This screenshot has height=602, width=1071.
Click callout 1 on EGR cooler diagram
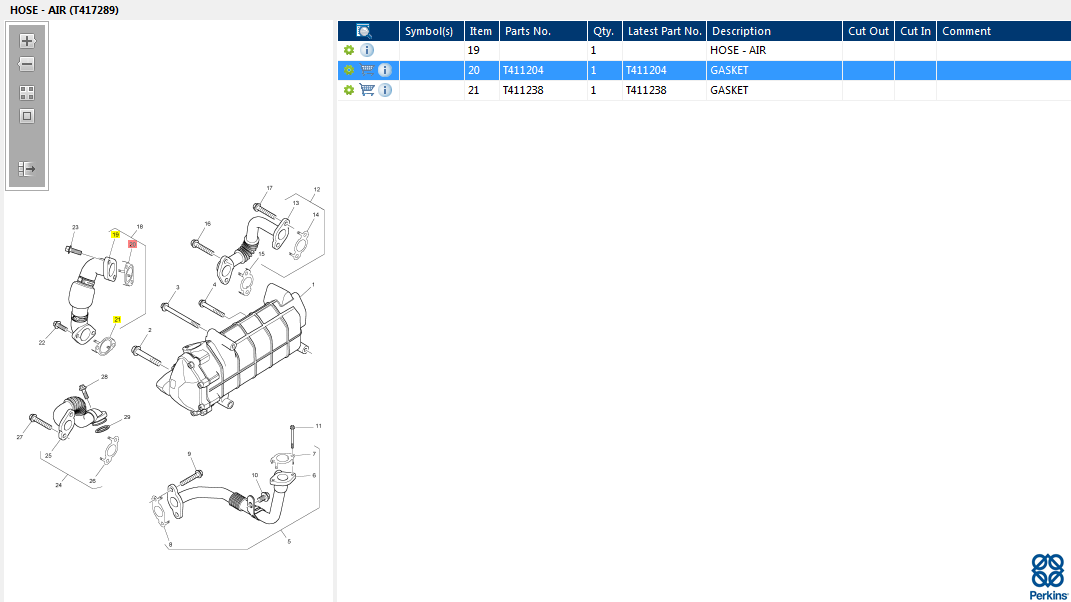[x=314, y=285]
